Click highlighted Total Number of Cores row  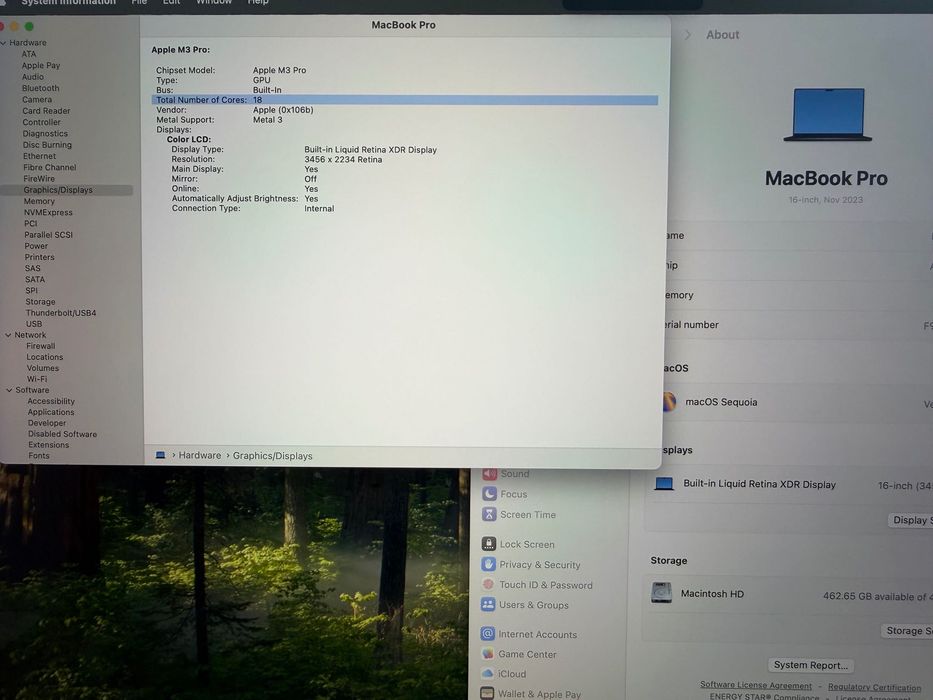click(405, 100)
